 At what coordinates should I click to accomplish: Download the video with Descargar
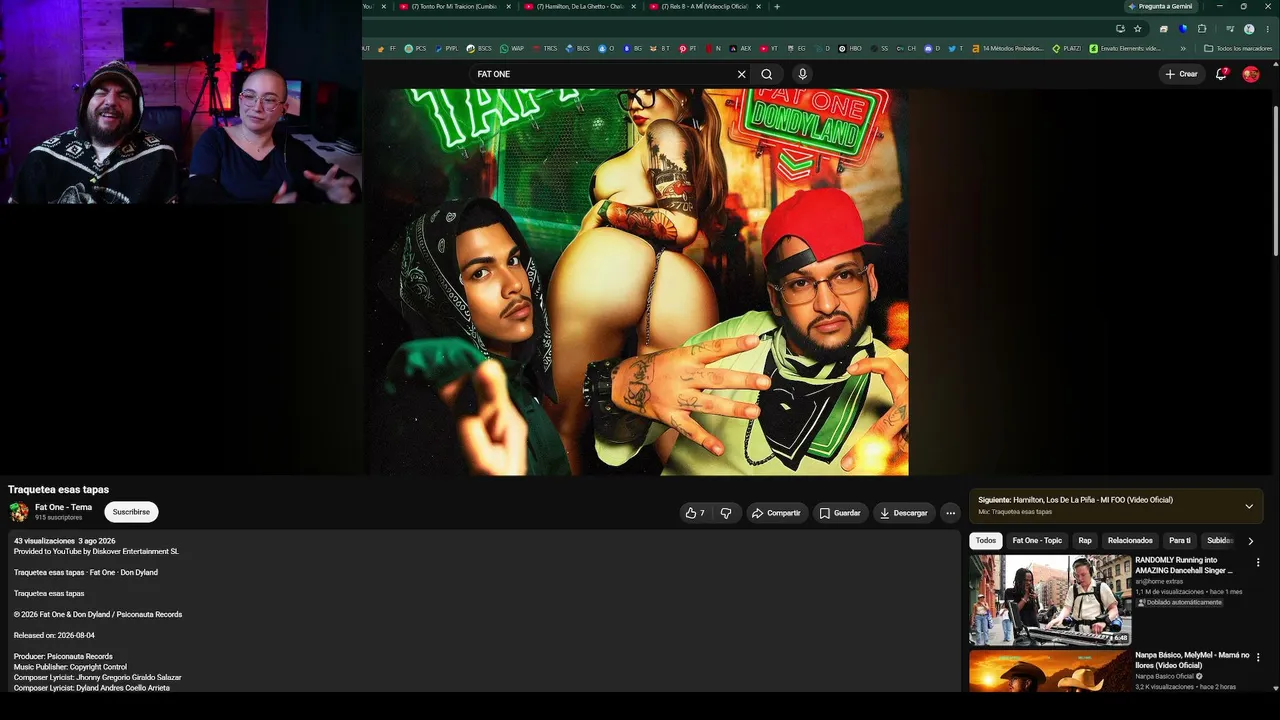[x=904, y=513]
